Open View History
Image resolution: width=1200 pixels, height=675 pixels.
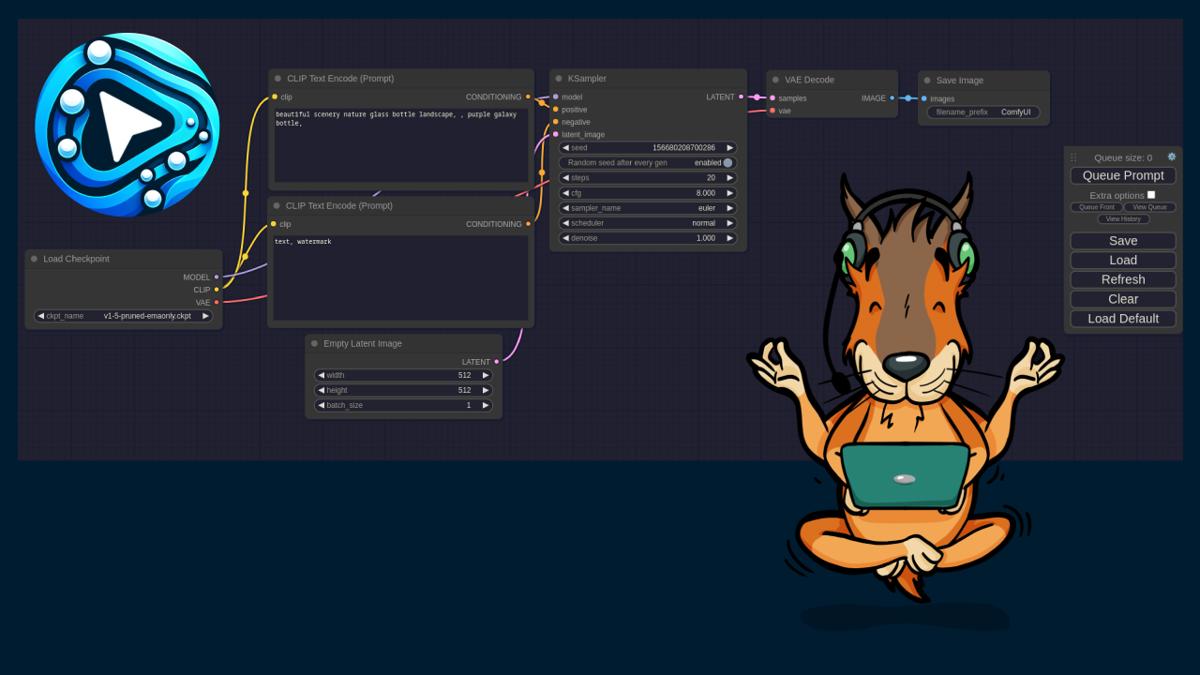[x=1122, y=218]
